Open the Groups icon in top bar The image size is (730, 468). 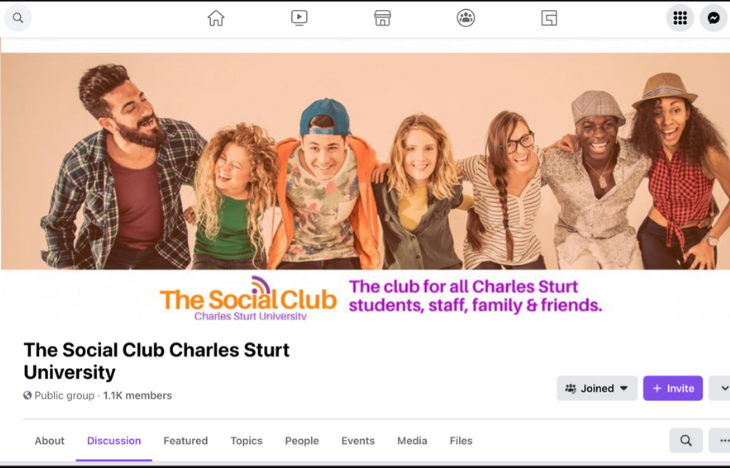[466, 18]
